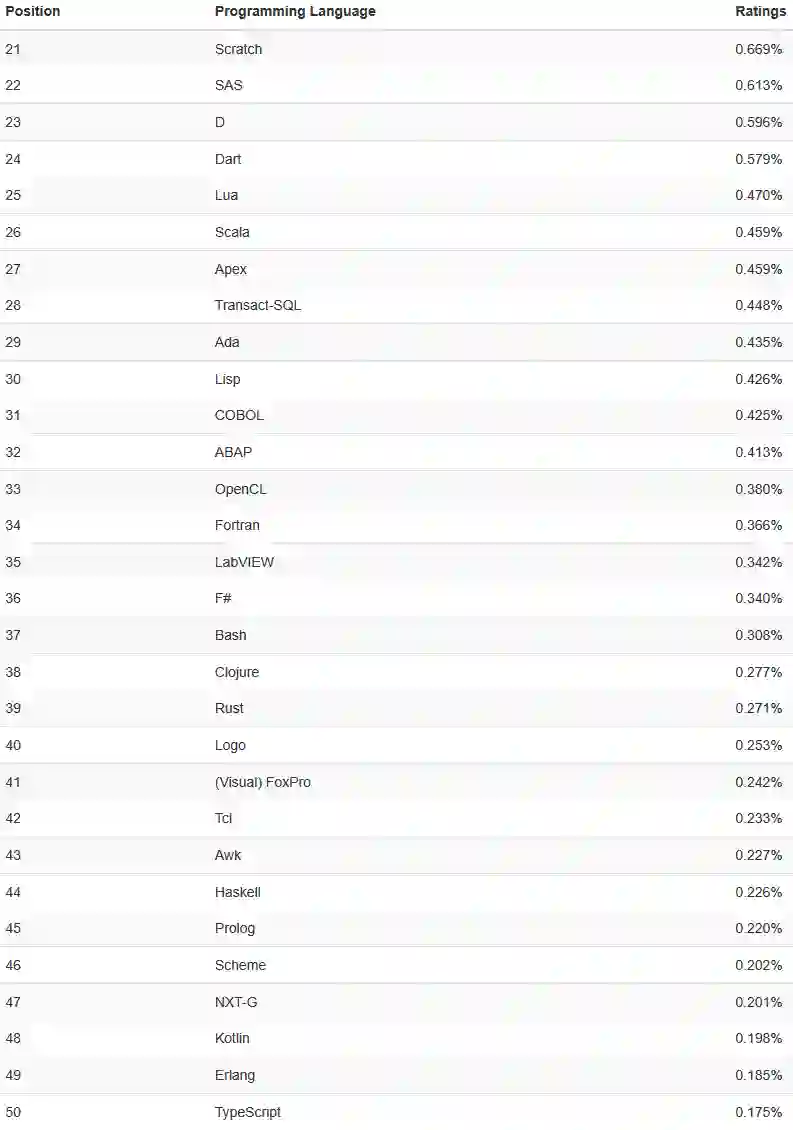Click position number 30
The width and height of the screenshot is (793, 1130).
point(13,379)
